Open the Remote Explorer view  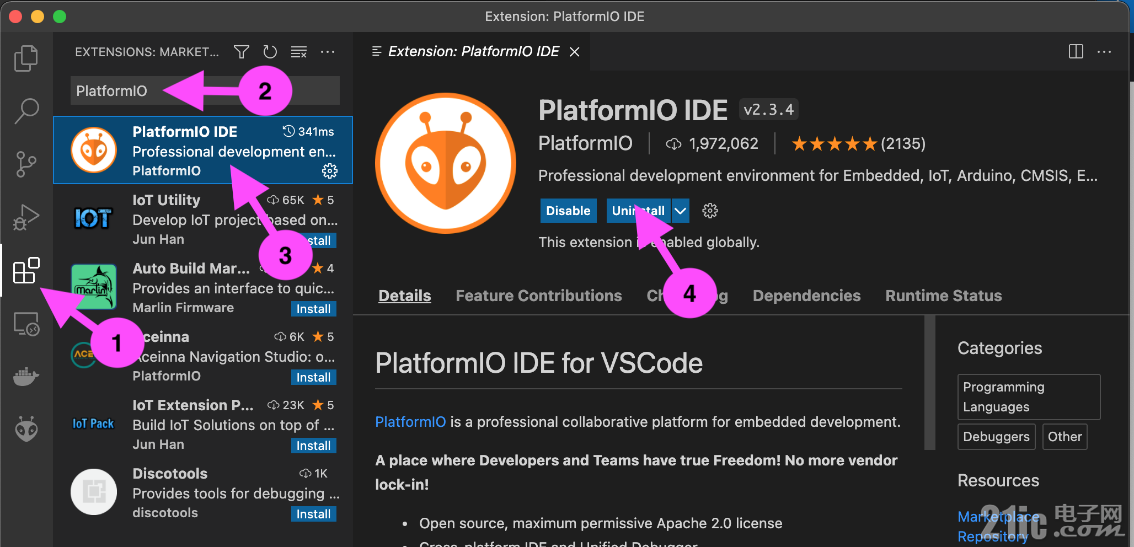tap(27, 324)
